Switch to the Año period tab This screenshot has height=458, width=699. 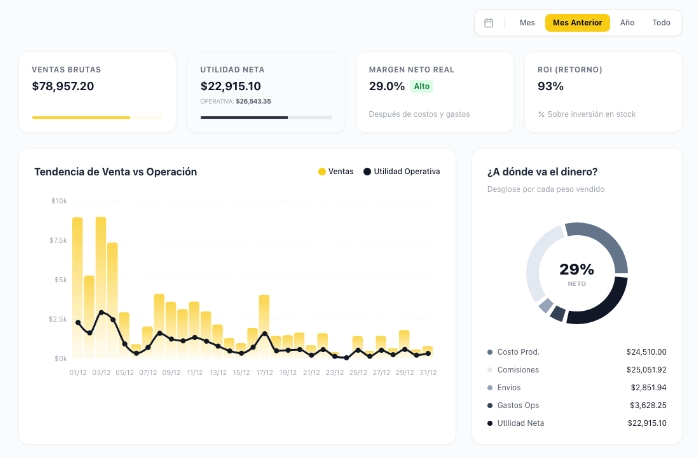coord(627,23)
